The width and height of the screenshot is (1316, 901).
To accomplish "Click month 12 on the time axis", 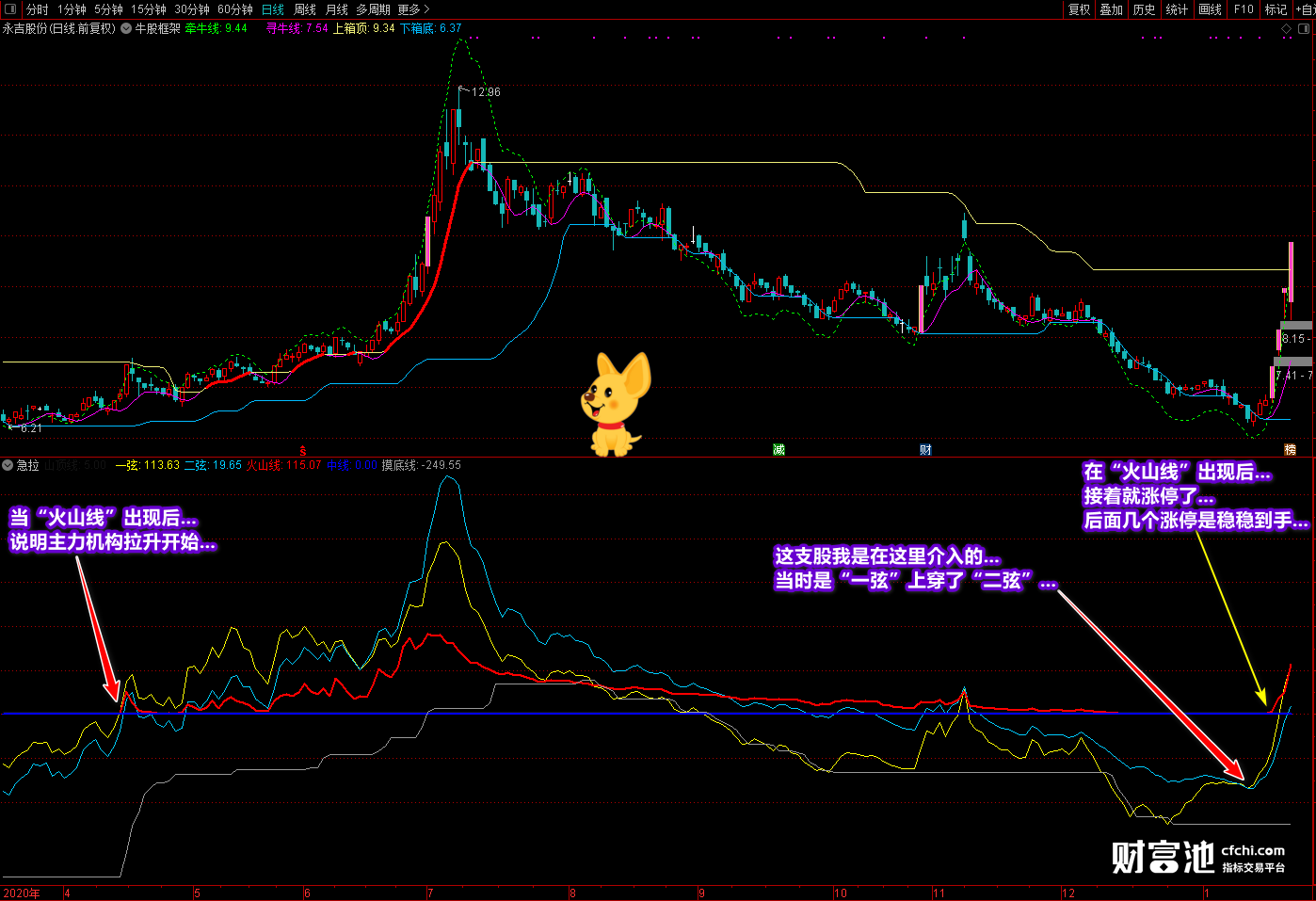I will click(x=1068, y=893).
